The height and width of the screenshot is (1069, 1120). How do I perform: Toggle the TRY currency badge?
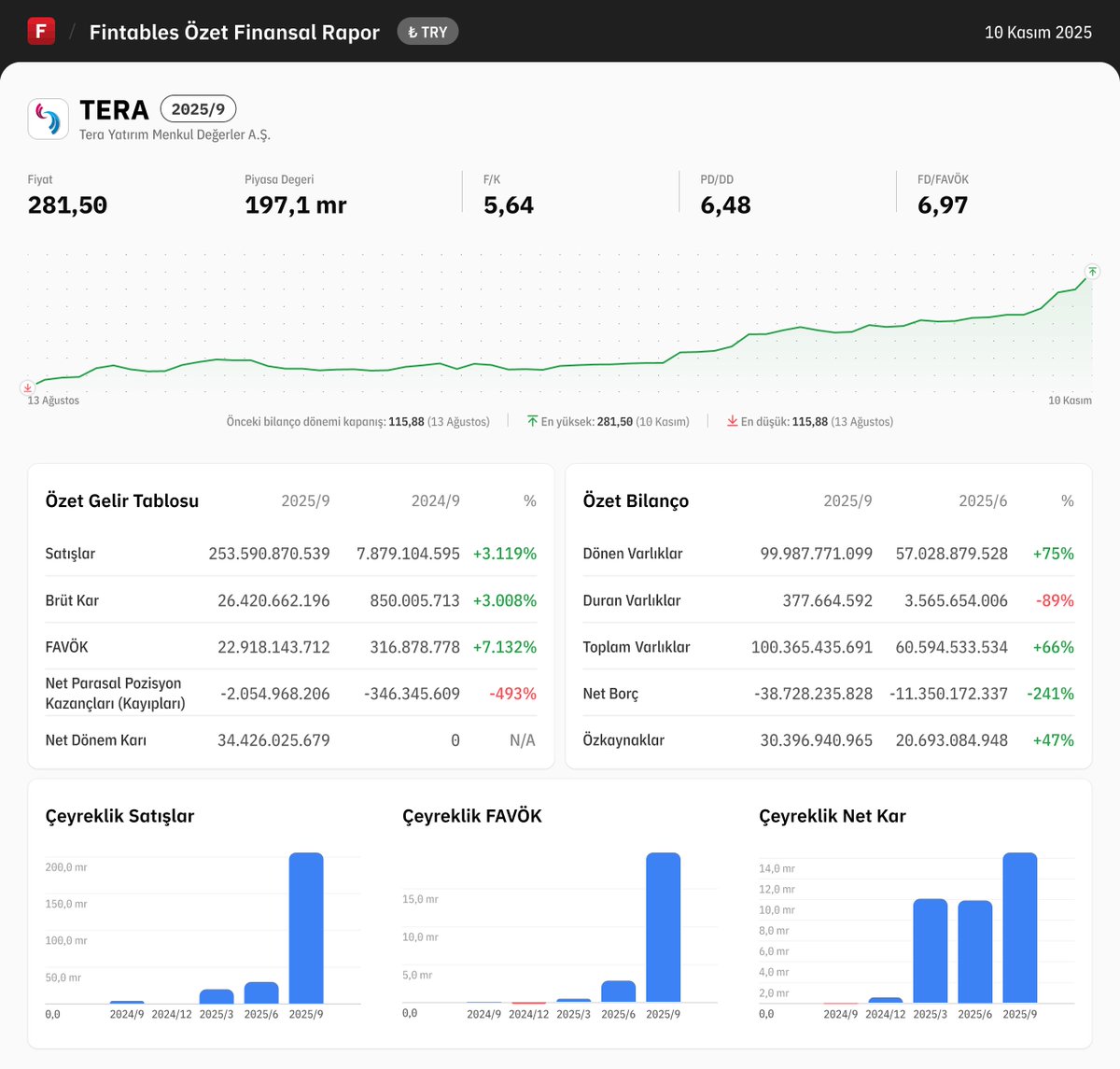(427, 31)
